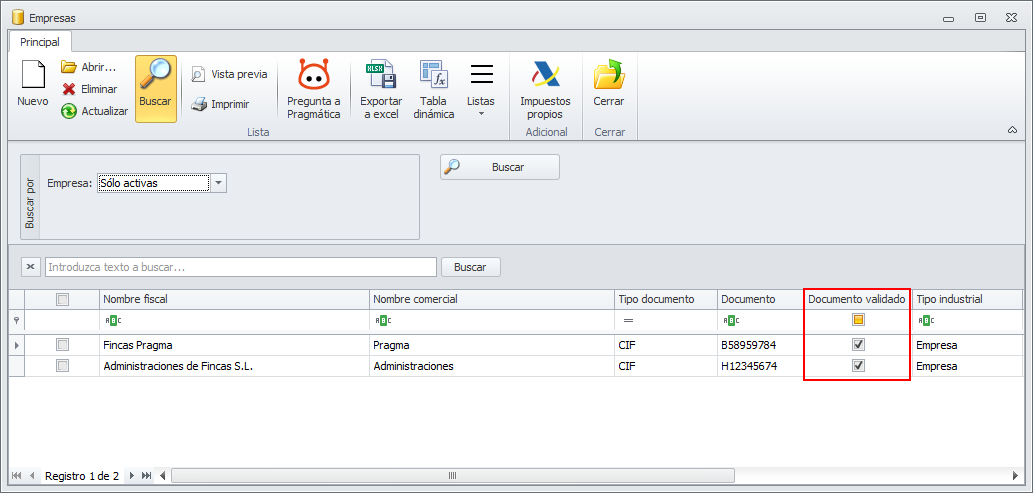Open the Tabla dinámica pivot table
The height and width of the screenshot is (493, 1033).
pos(433,88)
